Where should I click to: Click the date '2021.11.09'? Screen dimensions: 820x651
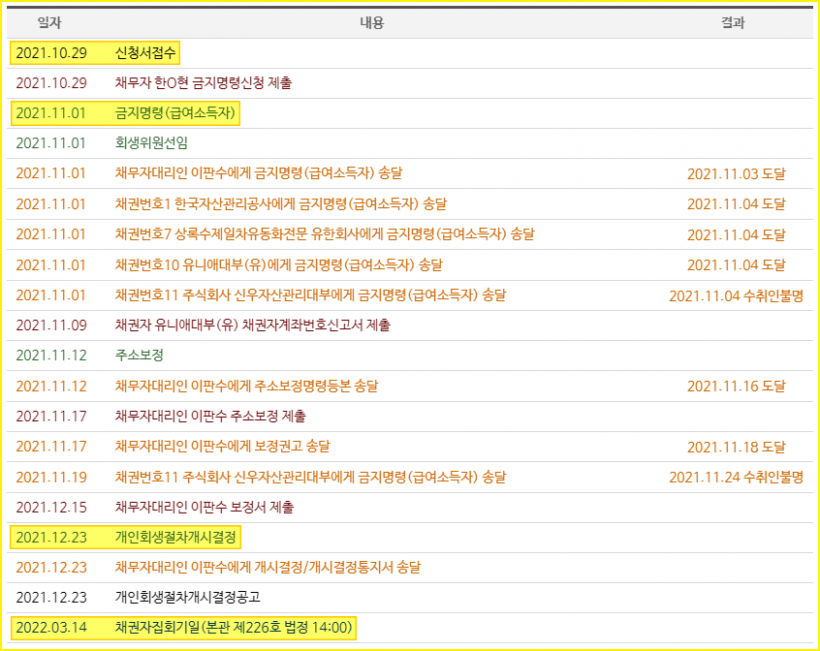click(x=51, y=325)
